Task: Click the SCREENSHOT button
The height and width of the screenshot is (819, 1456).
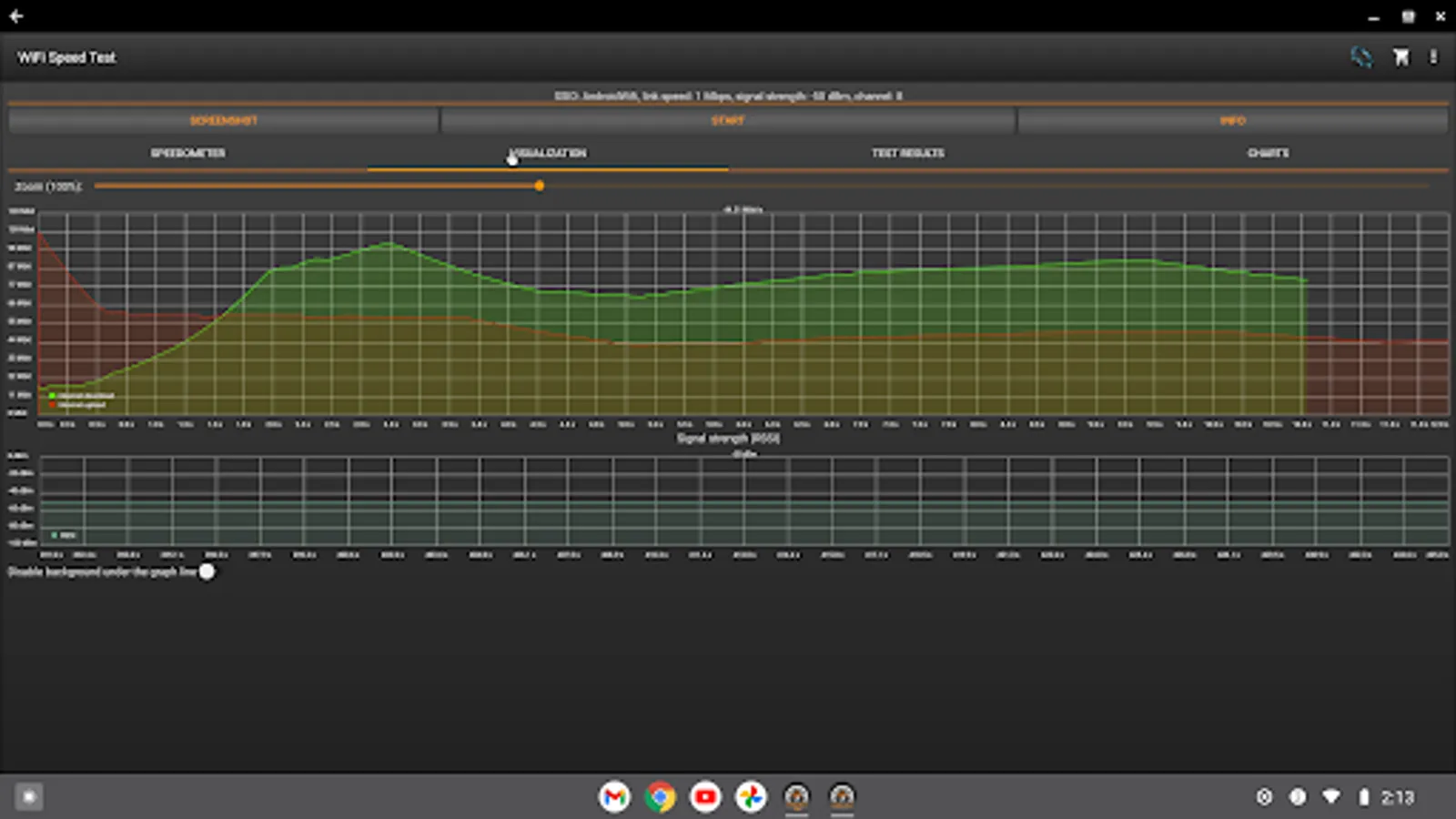Action: click(223, 120)
